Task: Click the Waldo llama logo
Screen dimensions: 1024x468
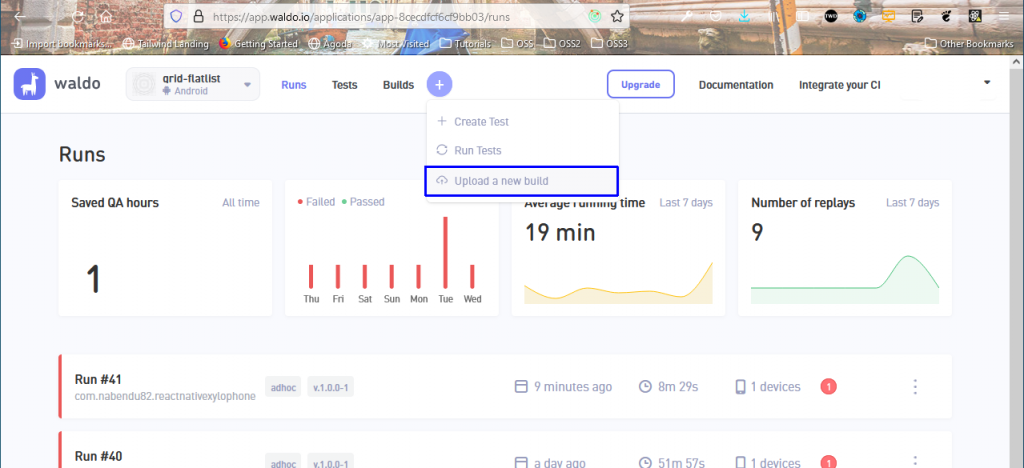Action: [x=29, y=84]
